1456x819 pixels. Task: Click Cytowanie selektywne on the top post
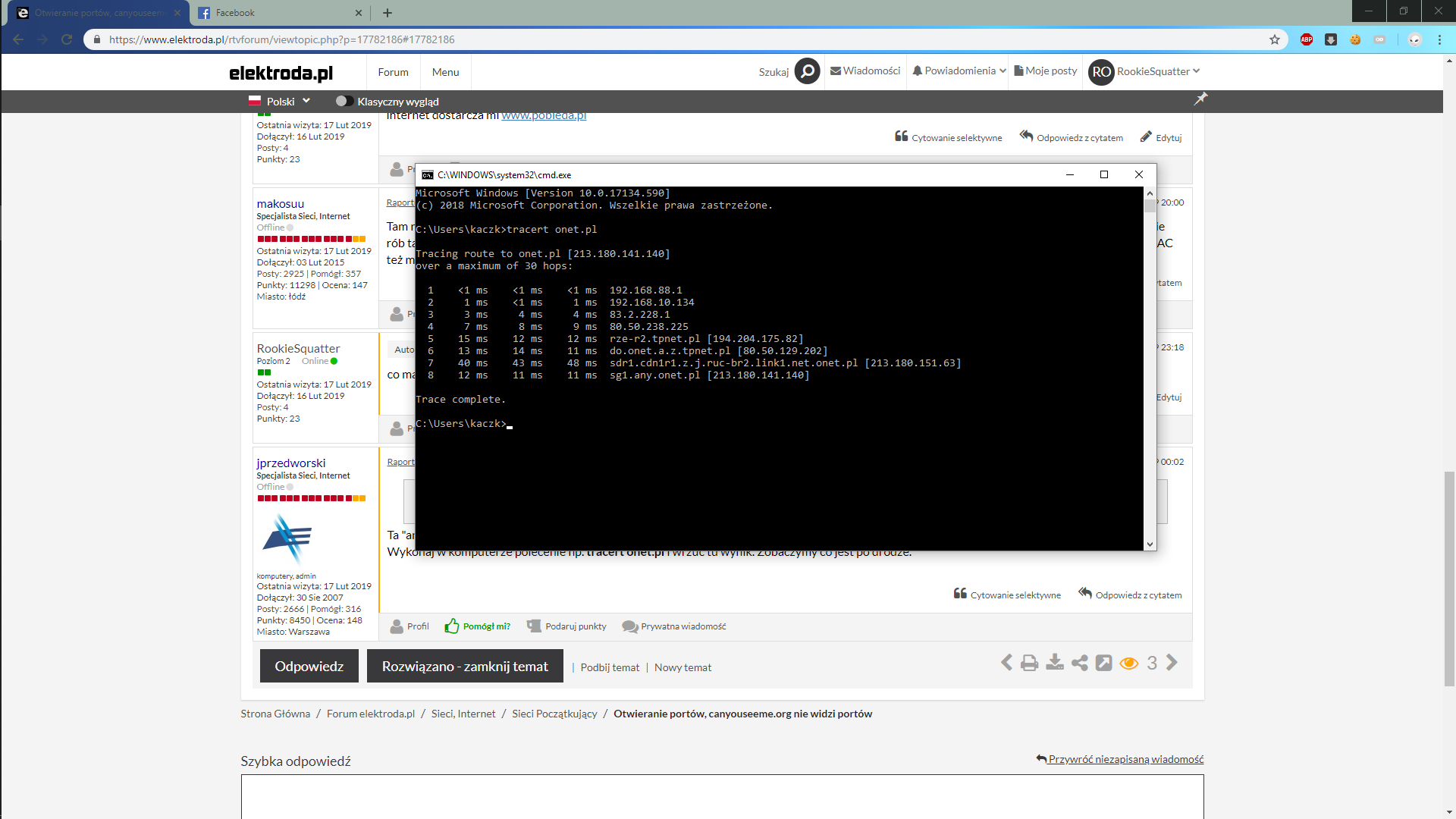click(948, 137)
